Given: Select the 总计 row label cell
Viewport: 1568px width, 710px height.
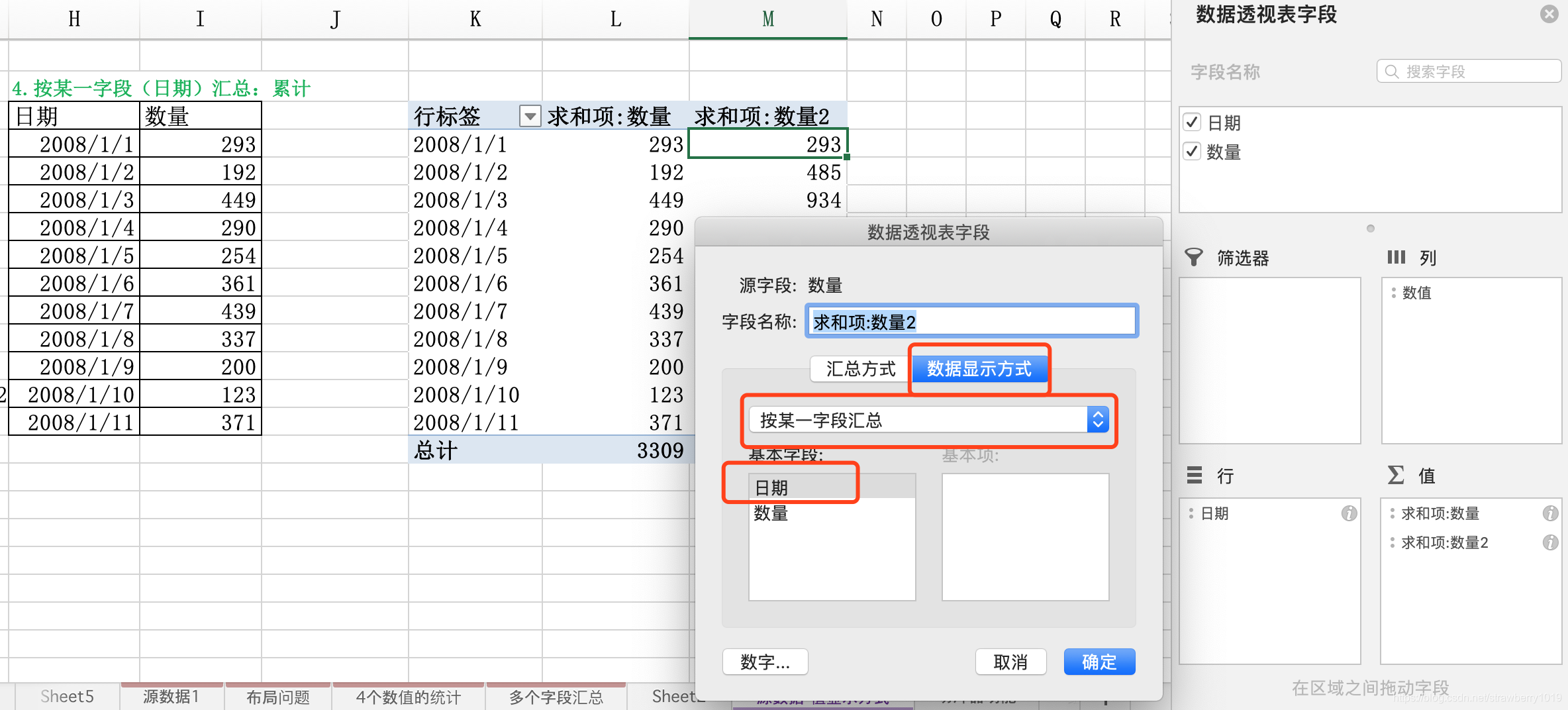Looking at the screenshot, I should (475, 450).
